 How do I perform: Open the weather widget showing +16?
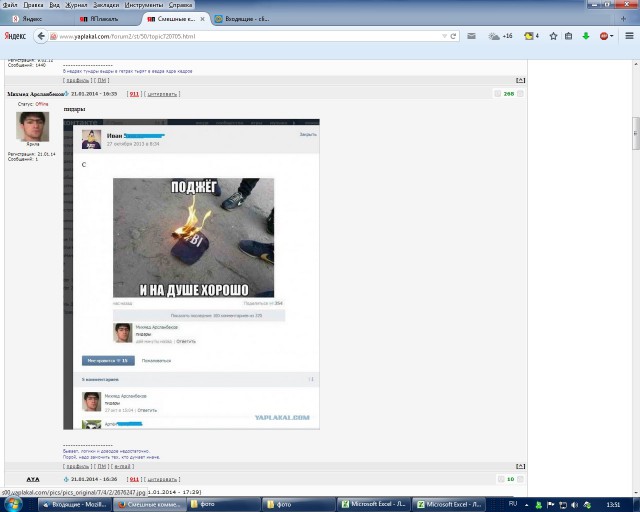coord(500,36)
